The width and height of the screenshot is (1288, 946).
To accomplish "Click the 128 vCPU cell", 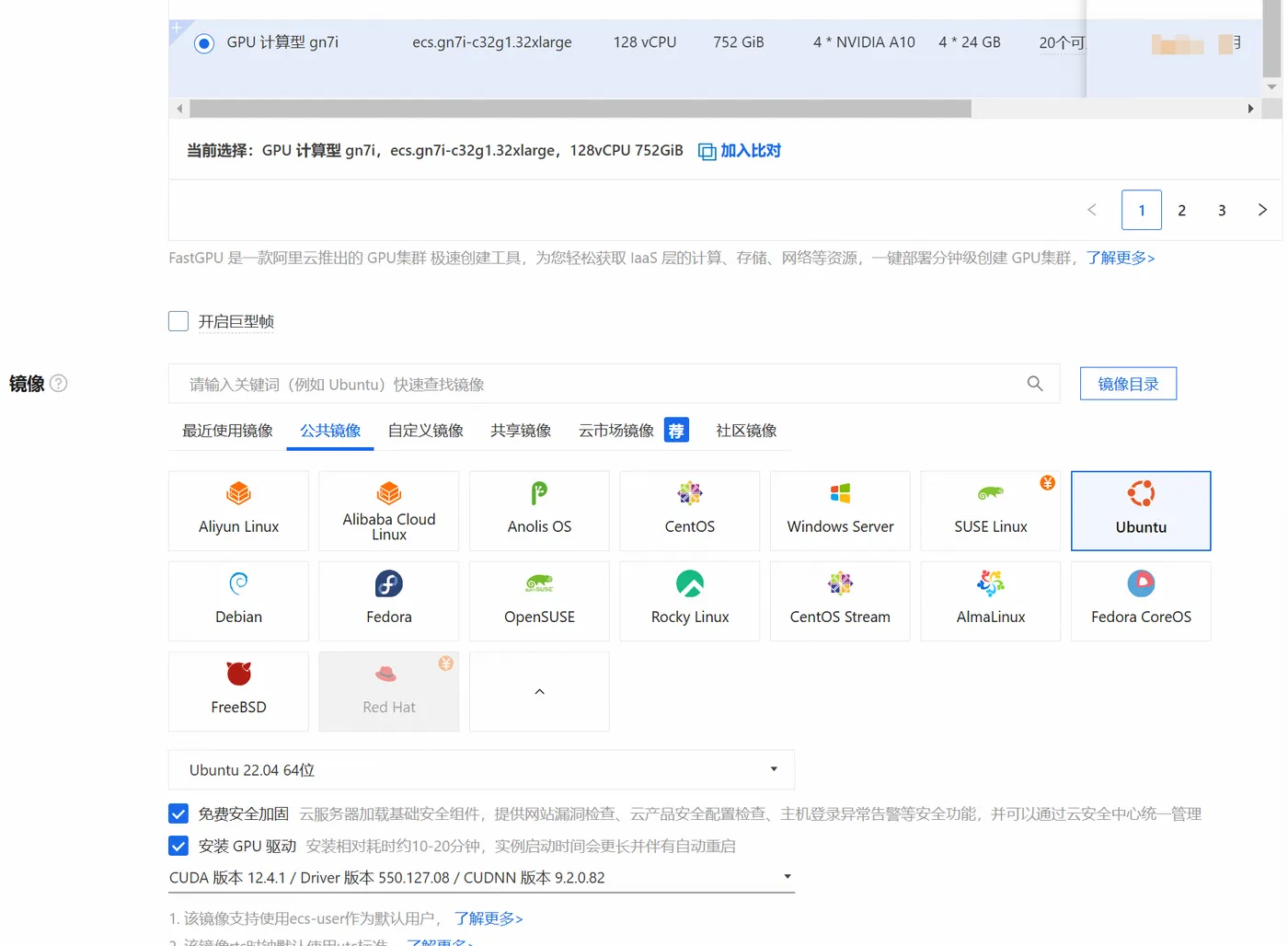I will [645, 42].
